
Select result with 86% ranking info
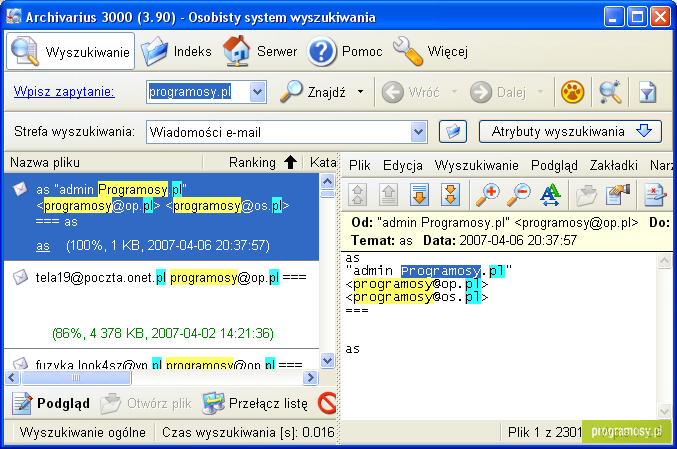pyautogui.click(x=163, y=333)
